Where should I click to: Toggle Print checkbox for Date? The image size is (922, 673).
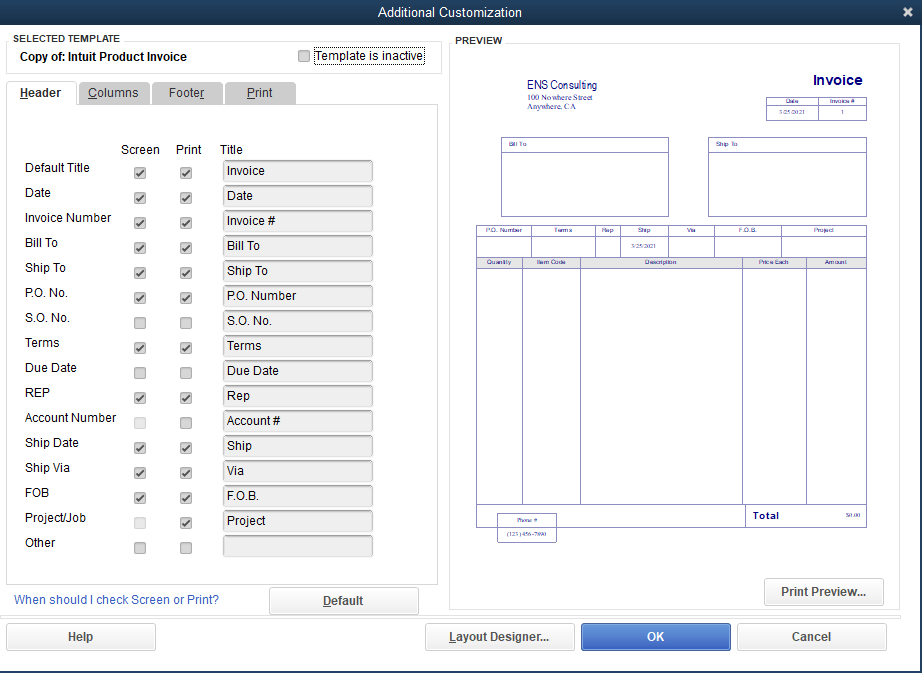coord(186,198)
